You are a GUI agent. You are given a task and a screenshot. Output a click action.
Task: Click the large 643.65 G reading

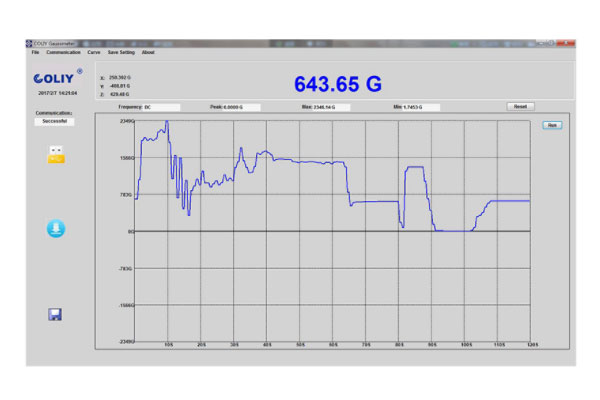[x=338, y=82]
